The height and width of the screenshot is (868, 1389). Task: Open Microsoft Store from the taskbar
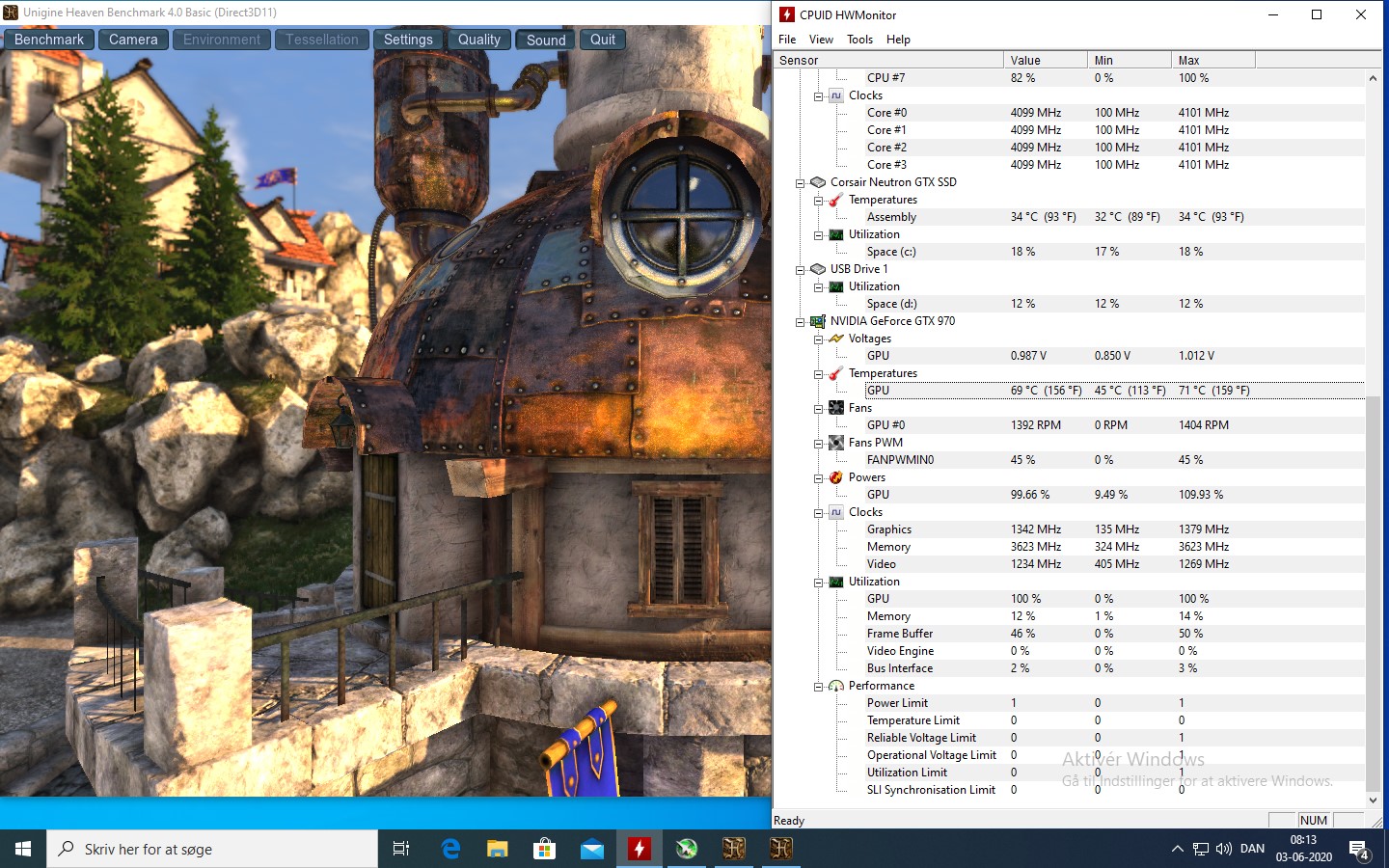pyautogui.click(x=545, y=849)
